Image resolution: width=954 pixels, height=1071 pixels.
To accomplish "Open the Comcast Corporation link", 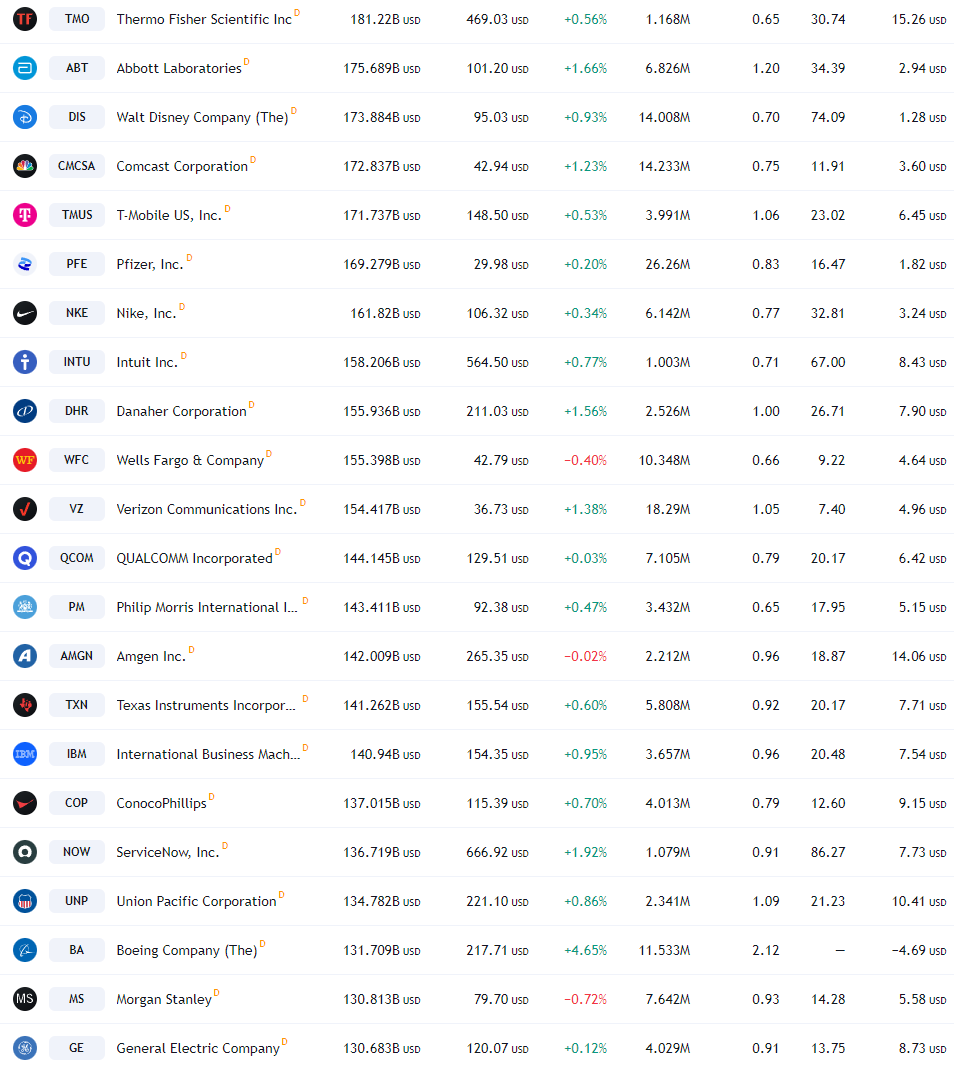I will [x=182, y=167].
